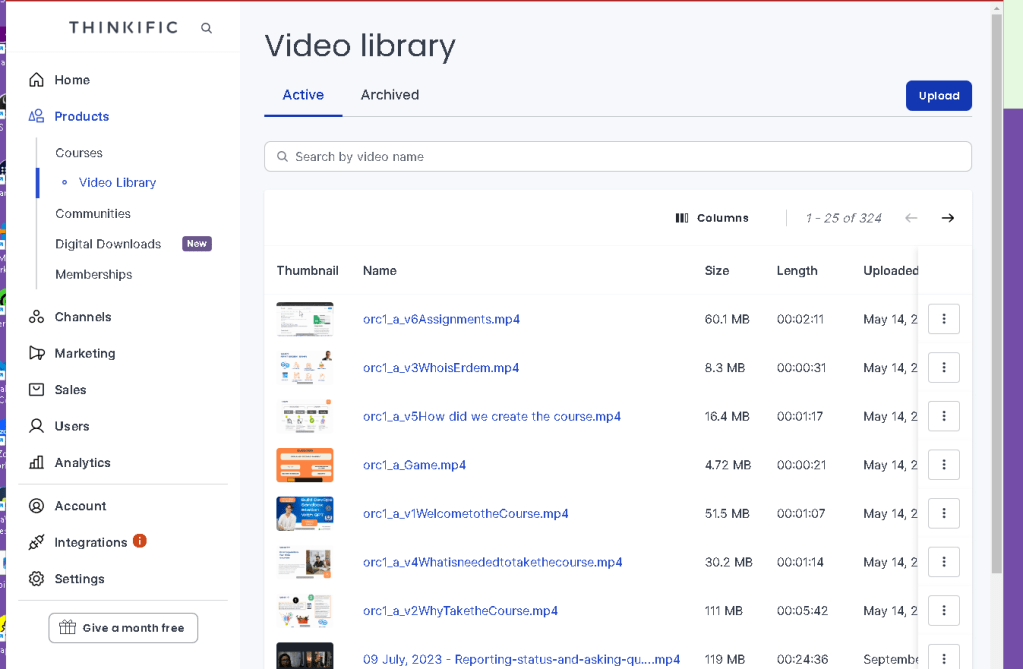Sort by Name column header
Image resolution: width=1023 pixels, height=669 pixels.
pos(380,271)
